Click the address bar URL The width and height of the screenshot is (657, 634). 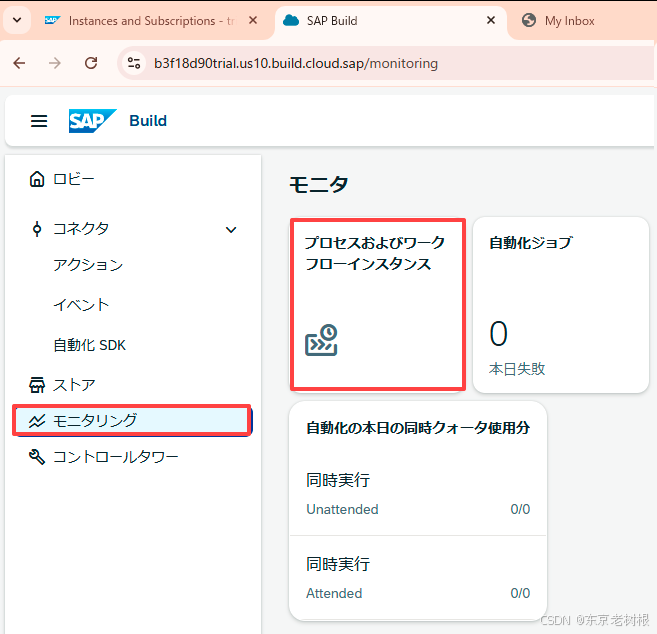pos(296,63)
